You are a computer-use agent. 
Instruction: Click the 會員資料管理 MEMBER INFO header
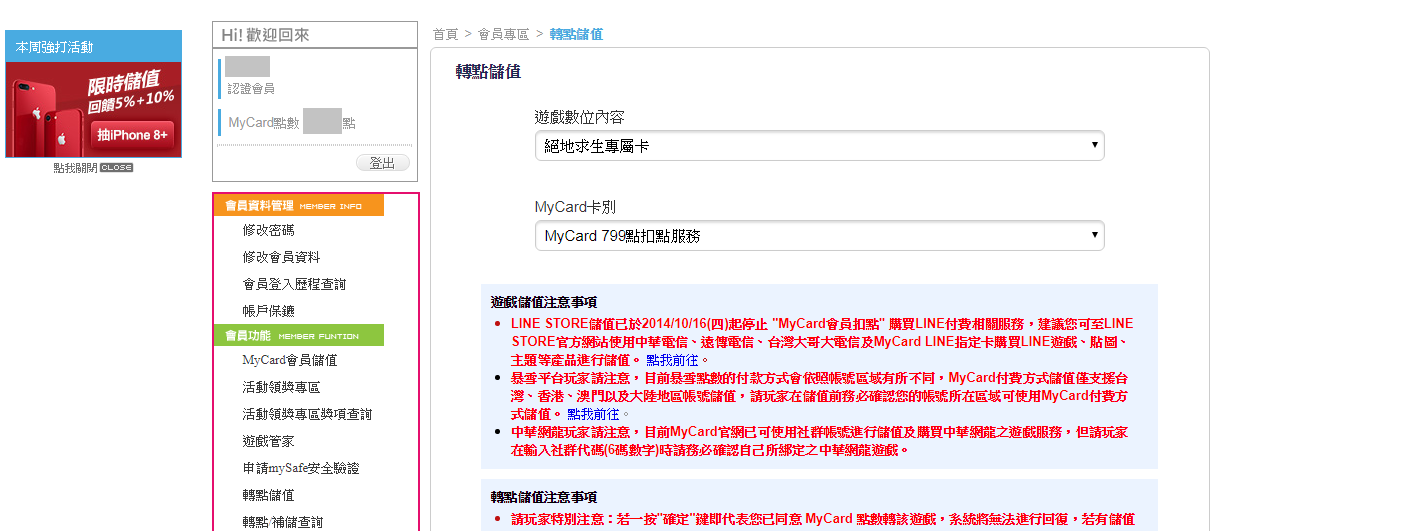click(299, 205)
